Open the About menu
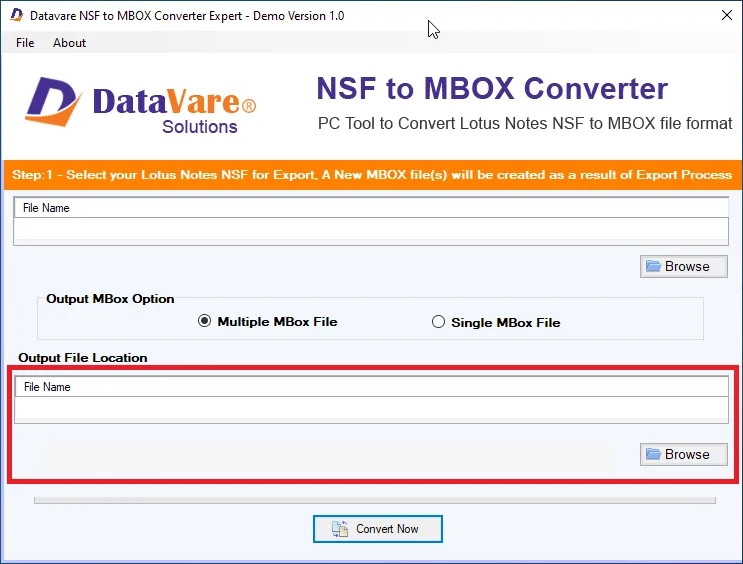 [x=69, y=43]
